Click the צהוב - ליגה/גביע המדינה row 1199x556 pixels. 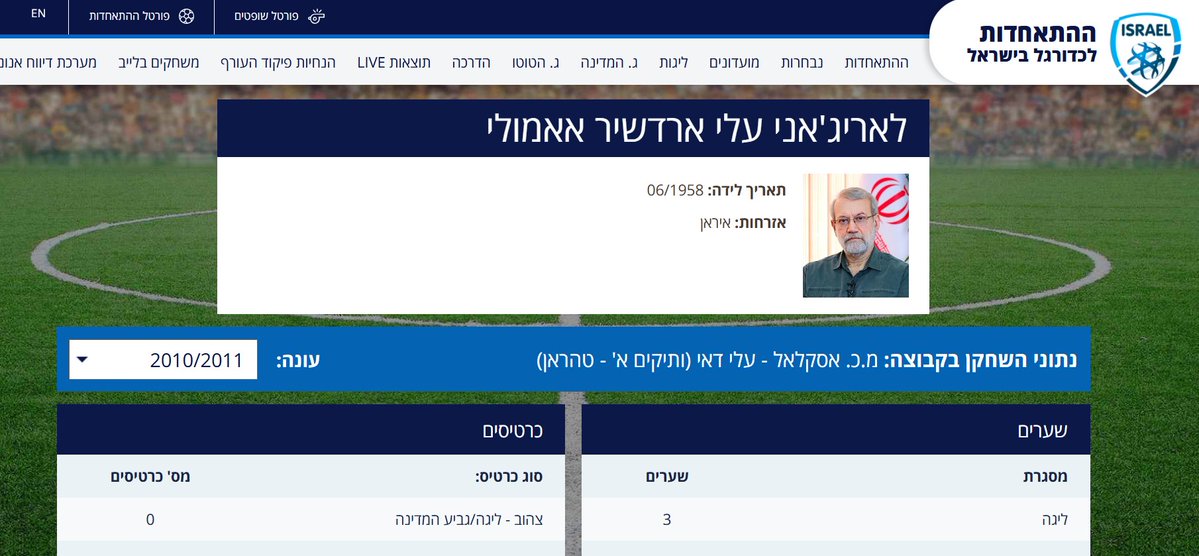[x=310, y=519]
